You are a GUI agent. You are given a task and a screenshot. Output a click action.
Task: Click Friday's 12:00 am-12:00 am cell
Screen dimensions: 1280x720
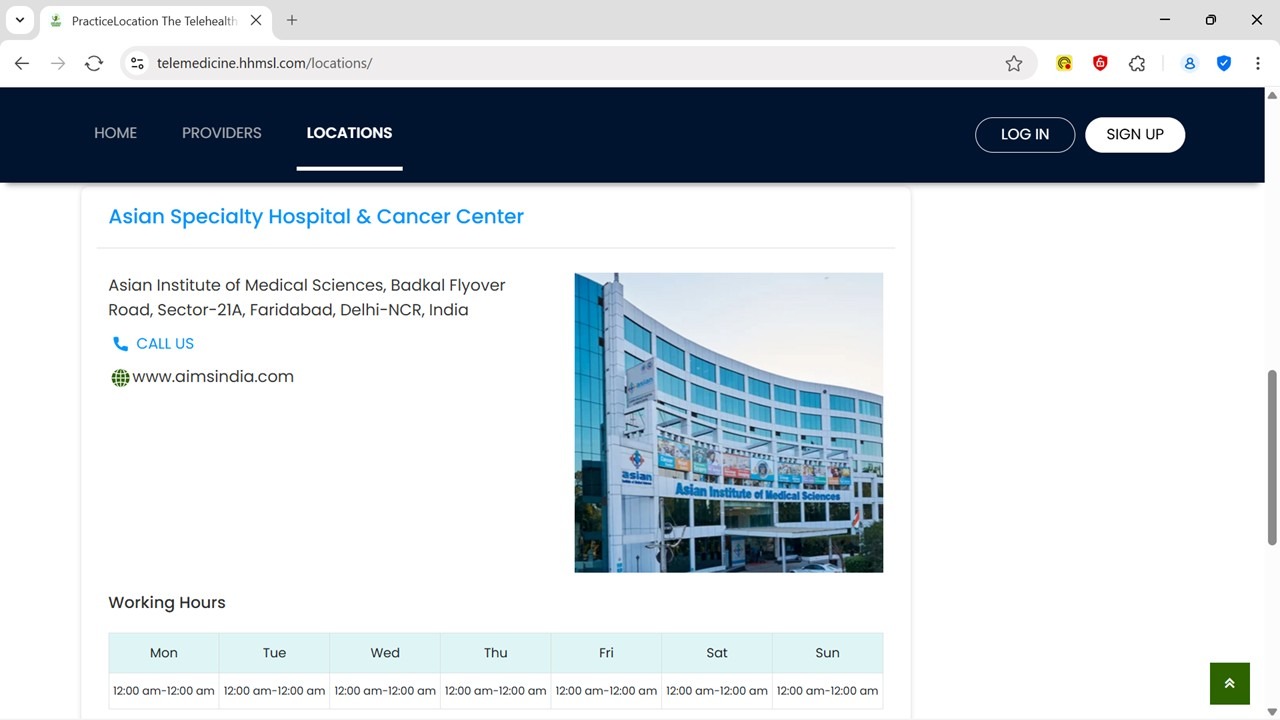click(606, 691)
